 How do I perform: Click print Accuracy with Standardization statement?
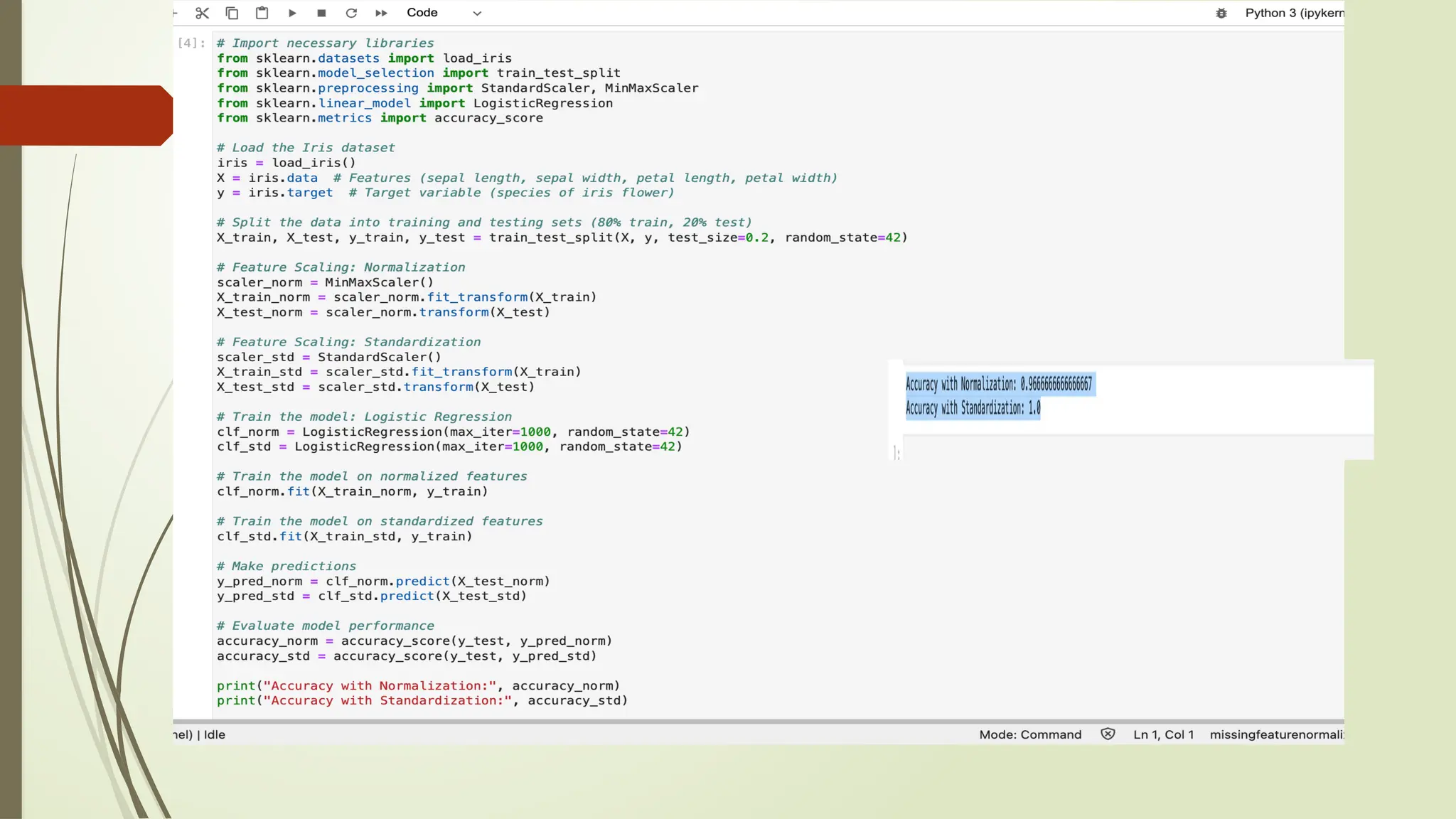tap(422, 701)
